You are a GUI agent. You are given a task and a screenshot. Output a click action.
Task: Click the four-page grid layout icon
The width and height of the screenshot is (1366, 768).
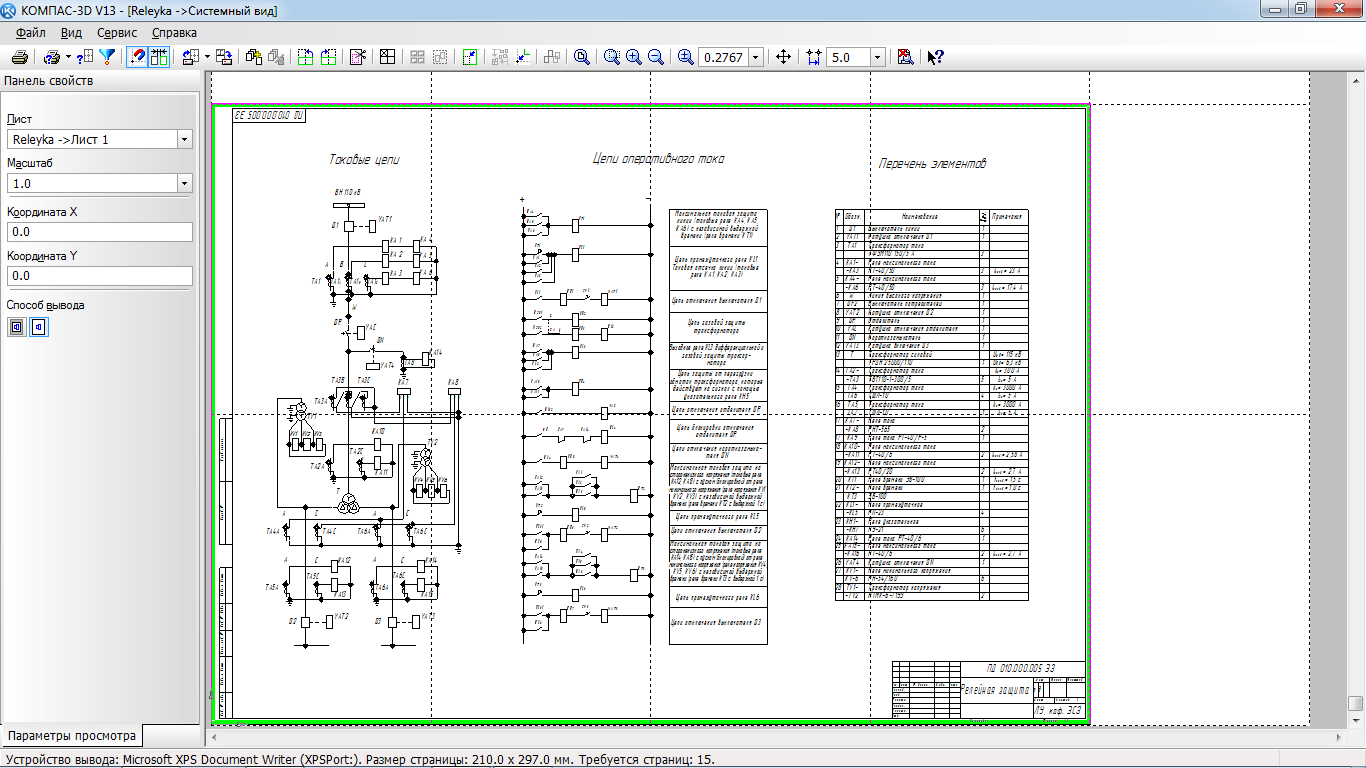point(387,57)
